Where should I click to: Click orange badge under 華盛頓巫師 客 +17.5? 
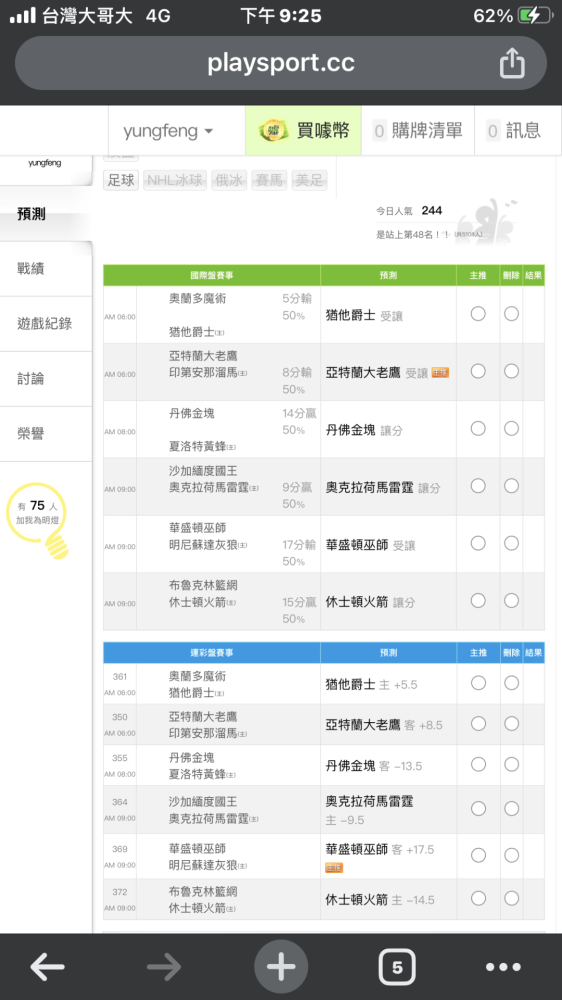click(334, 868)
